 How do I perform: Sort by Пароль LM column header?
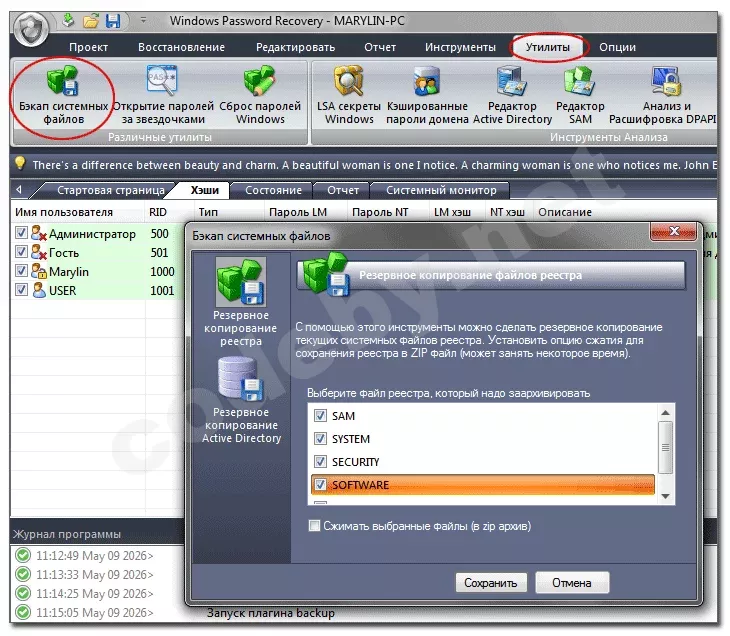pyautogui.click(x=298, y=212)
